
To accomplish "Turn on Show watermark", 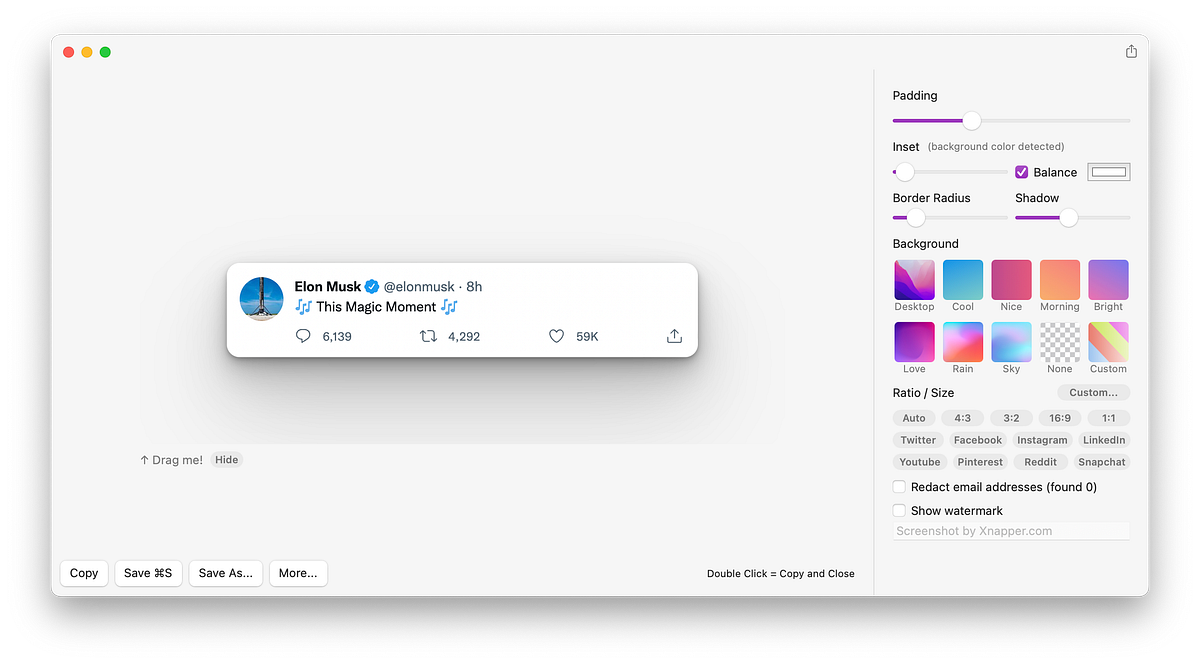I will click(x=899, y=510).
